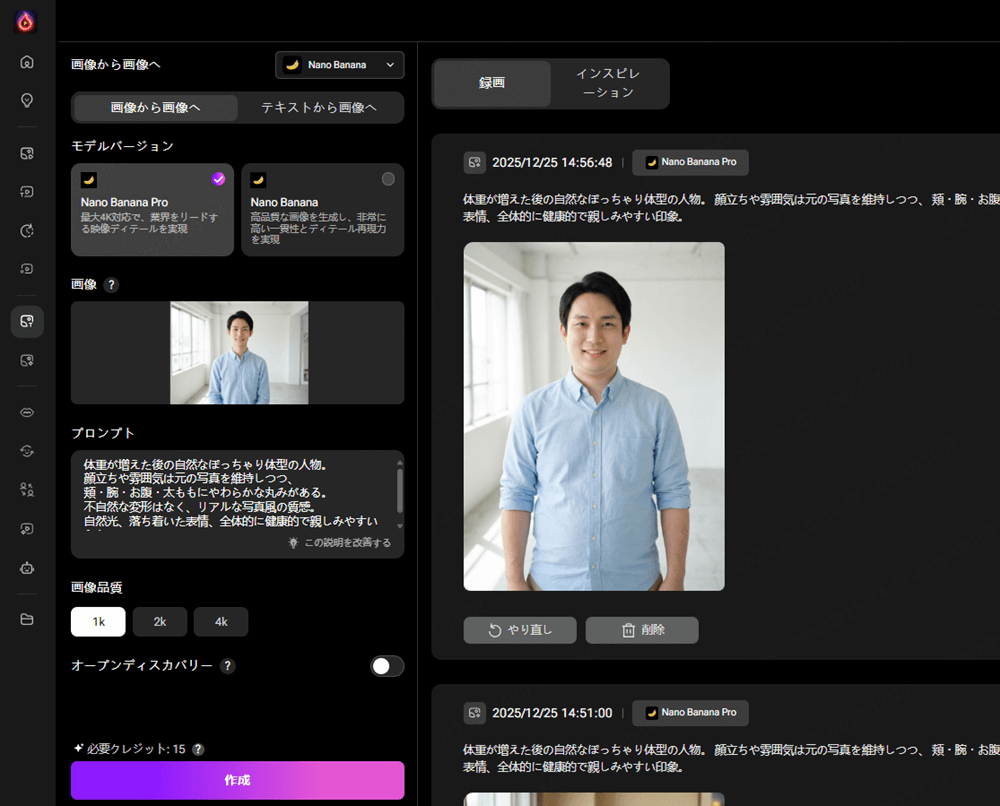Viewport: 1000px width, 806px height.
Task: Open the robot assistant icon in sidebar
Action: [x=27, y=568]
